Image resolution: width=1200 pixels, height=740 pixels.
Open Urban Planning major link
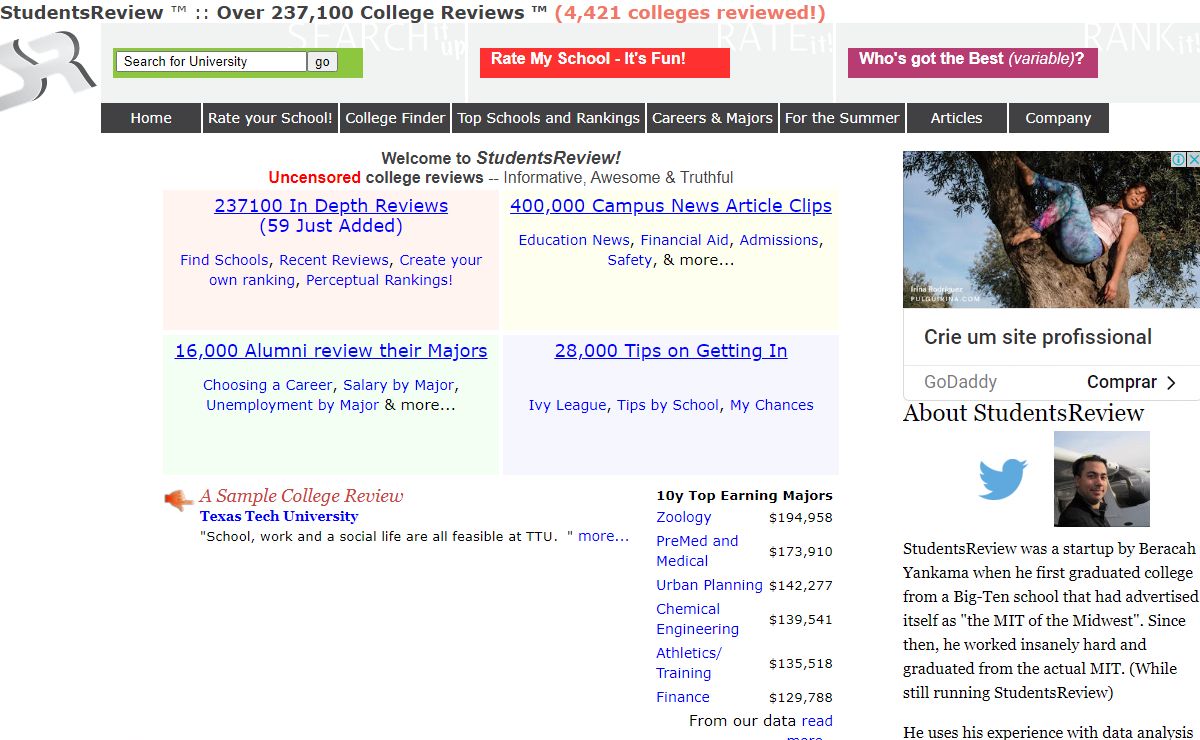tap(709, 585)
